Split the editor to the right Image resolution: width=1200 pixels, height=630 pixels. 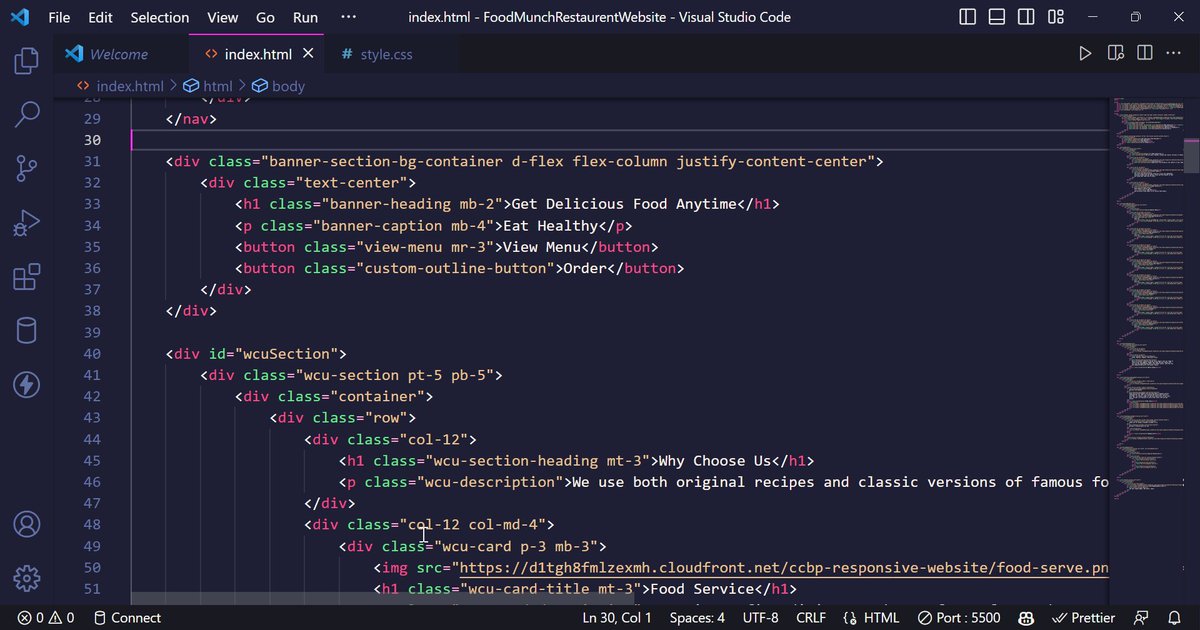pos(1145,54)
